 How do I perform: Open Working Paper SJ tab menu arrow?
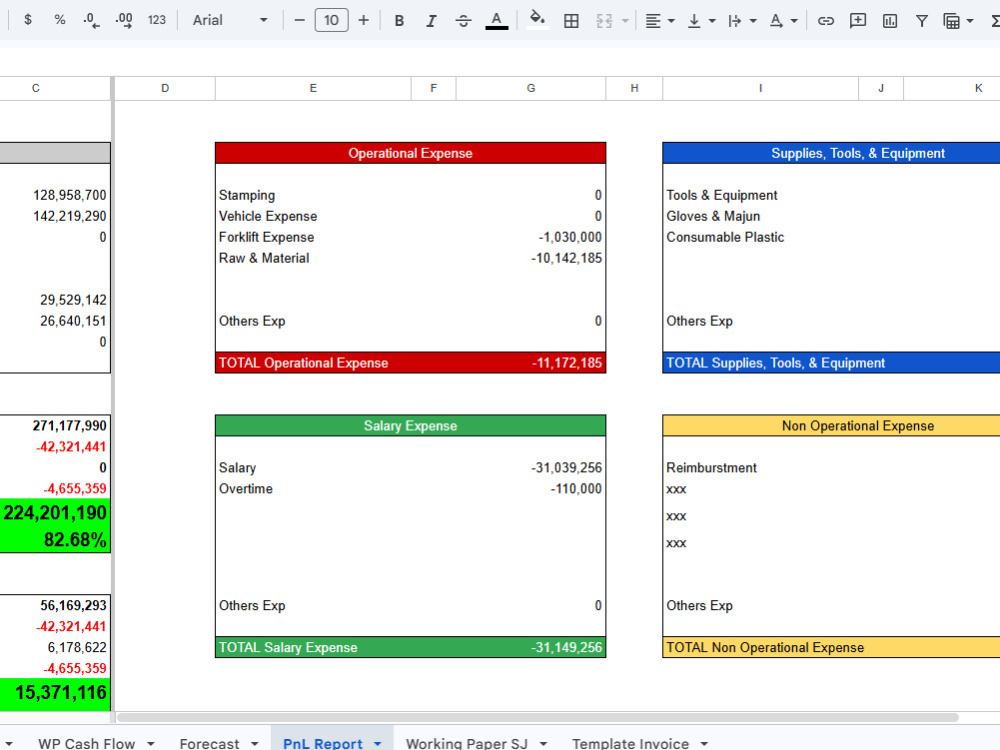point(543,744)
